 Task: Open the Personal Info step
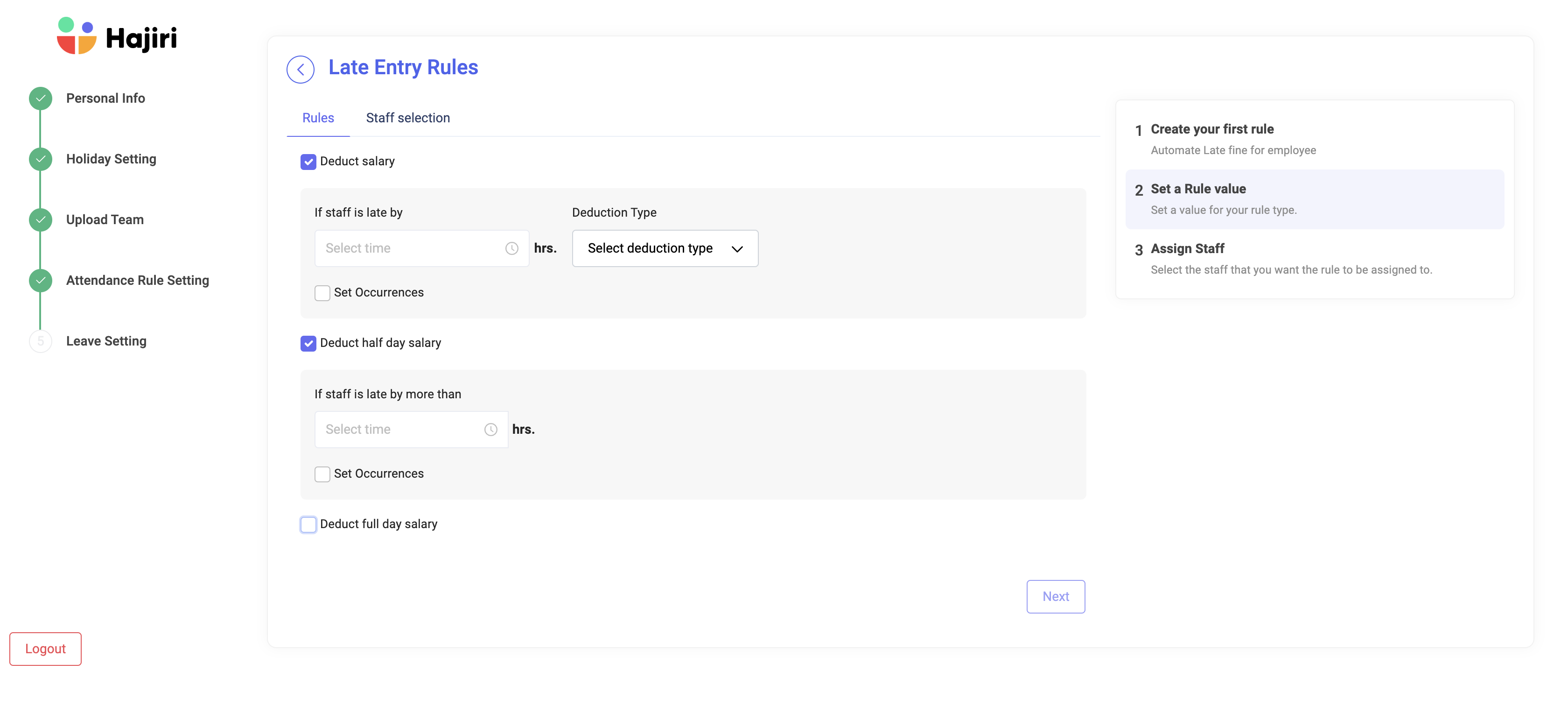(x=105, y=98)
